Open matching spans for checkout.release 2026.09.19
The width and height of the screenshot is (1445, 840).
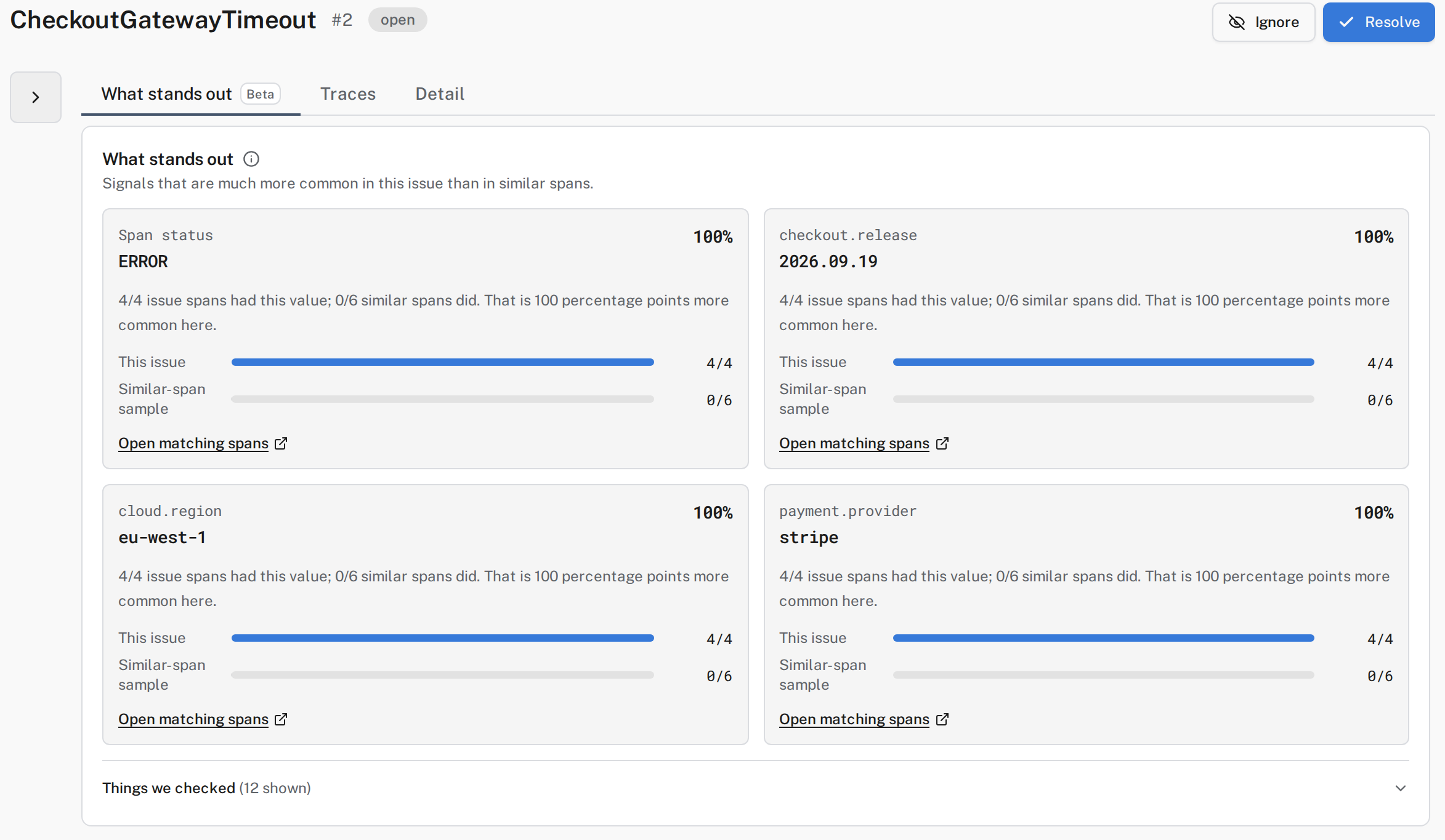854,443
